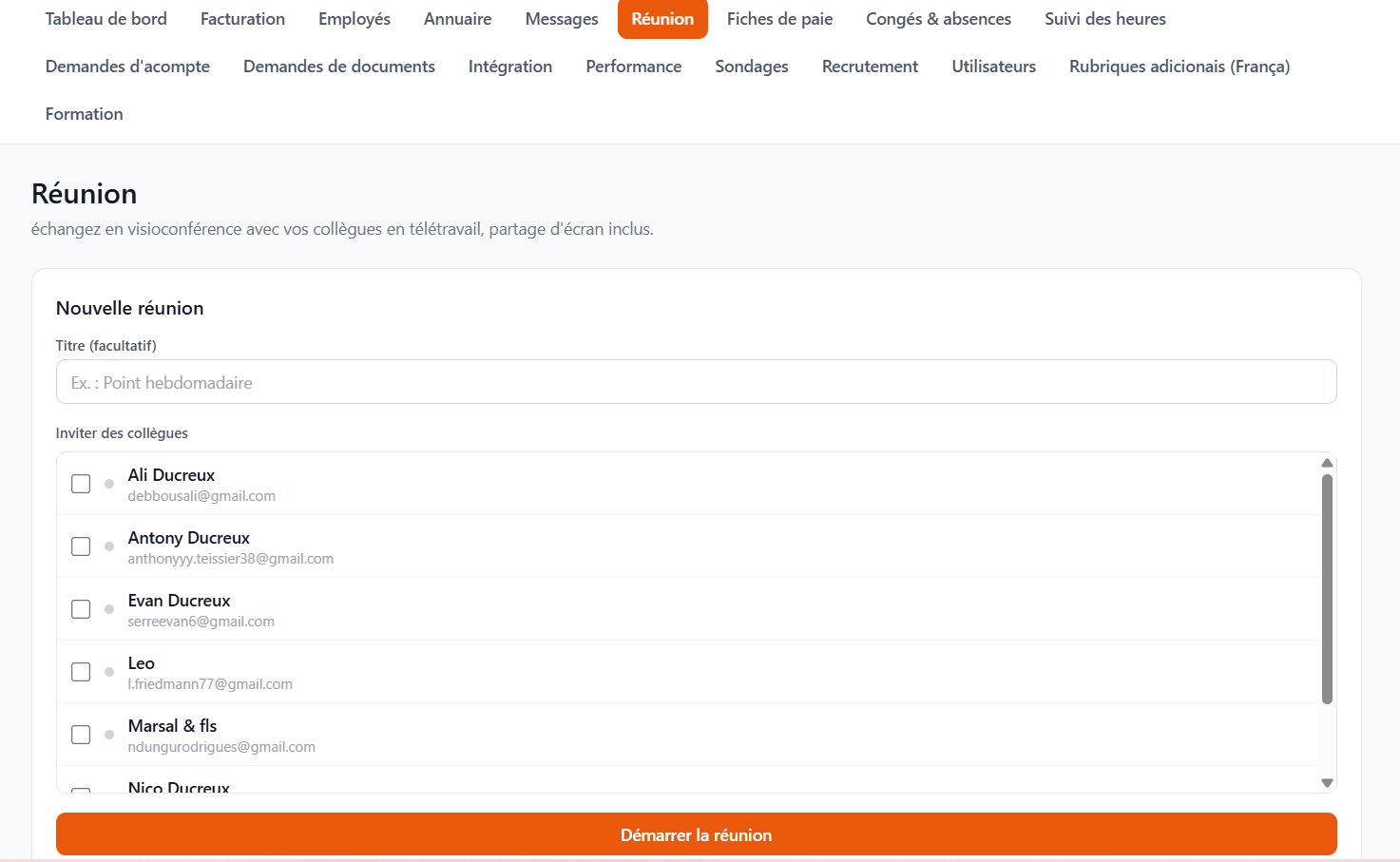Select the active Réunion tab
Viewport: 1400px width, 862px height.
662,19
